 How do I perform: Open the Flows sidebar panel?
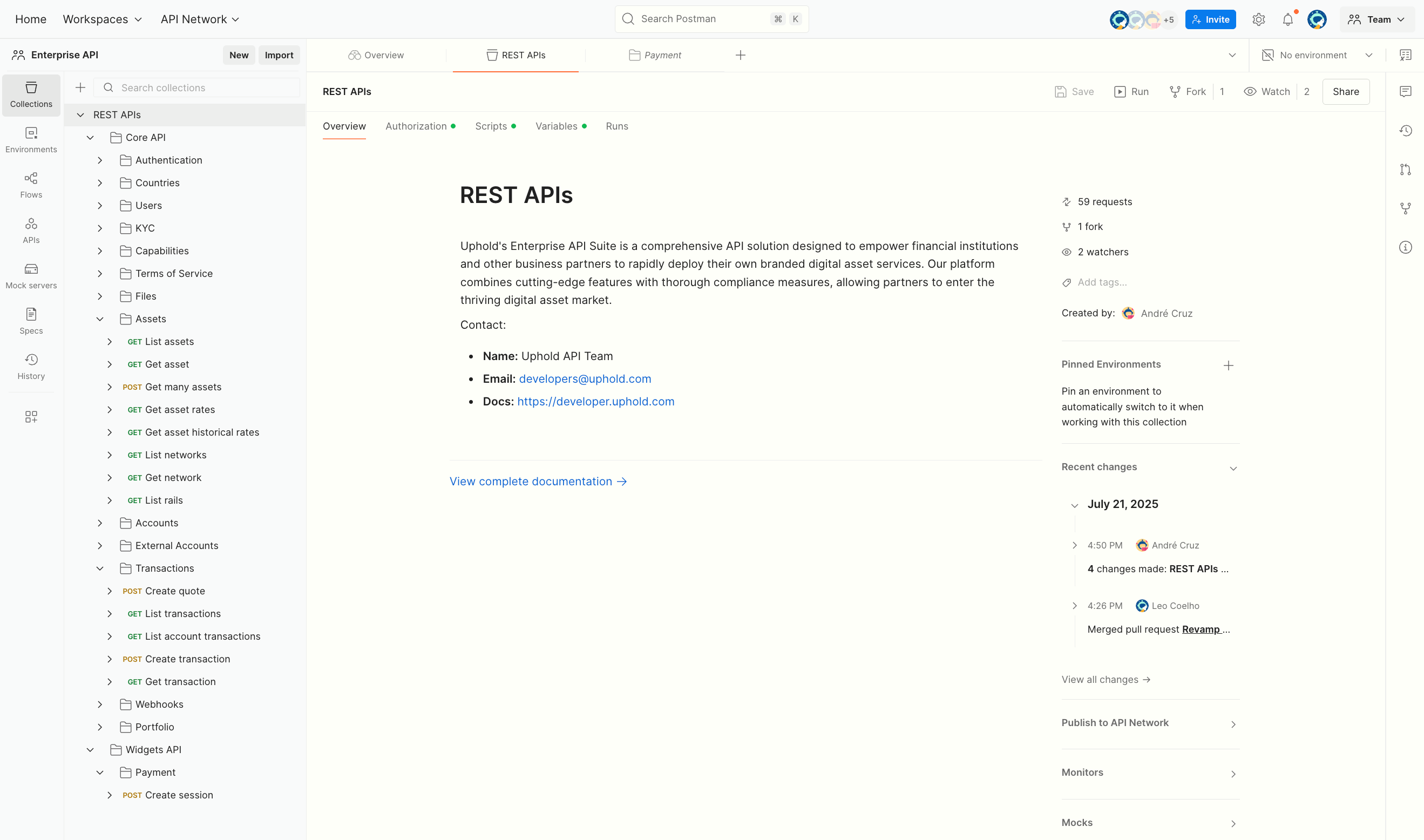[x=31, y=186]
